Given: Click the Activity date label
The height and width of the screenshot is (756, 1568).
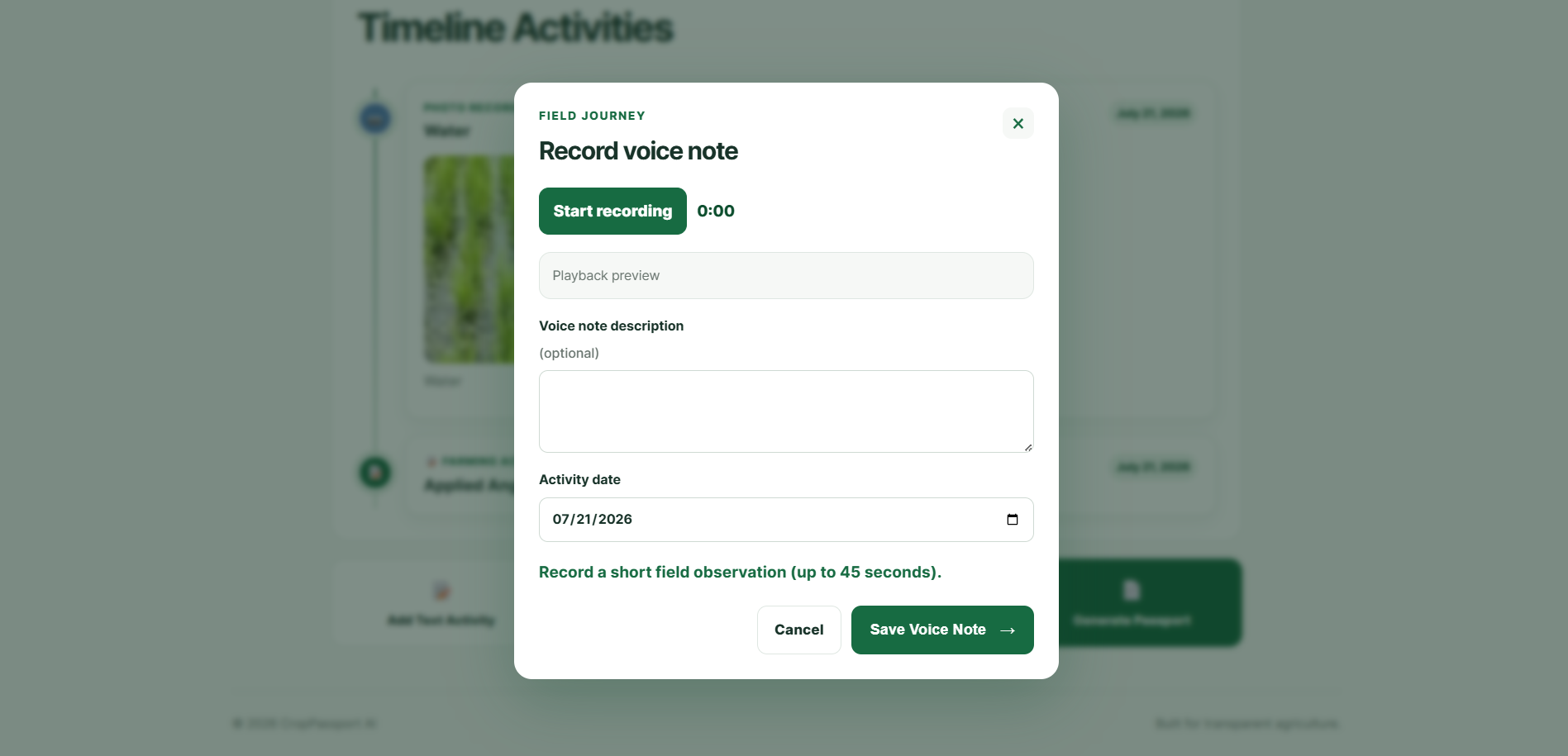Looking at the screenshot, I should point(579,479).
